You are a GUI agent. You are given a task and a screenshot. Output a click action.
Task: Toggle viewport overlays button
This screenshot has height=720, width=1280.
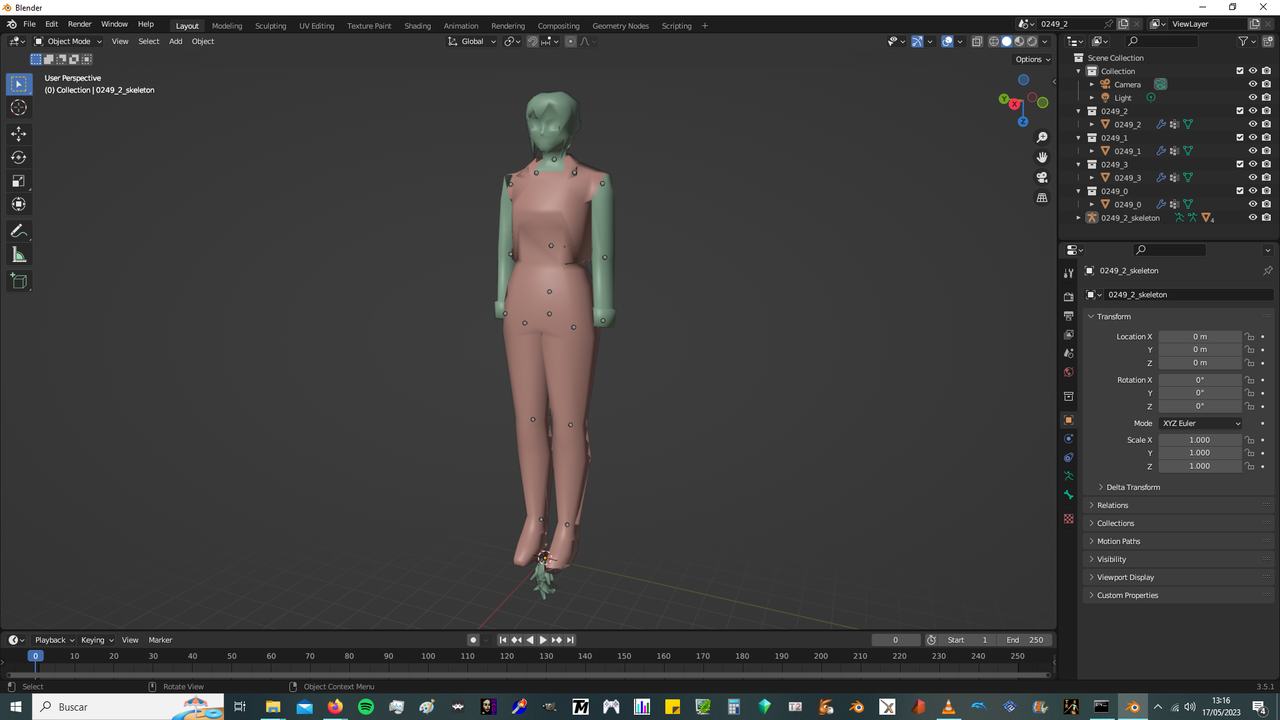[x=947, y=41]
